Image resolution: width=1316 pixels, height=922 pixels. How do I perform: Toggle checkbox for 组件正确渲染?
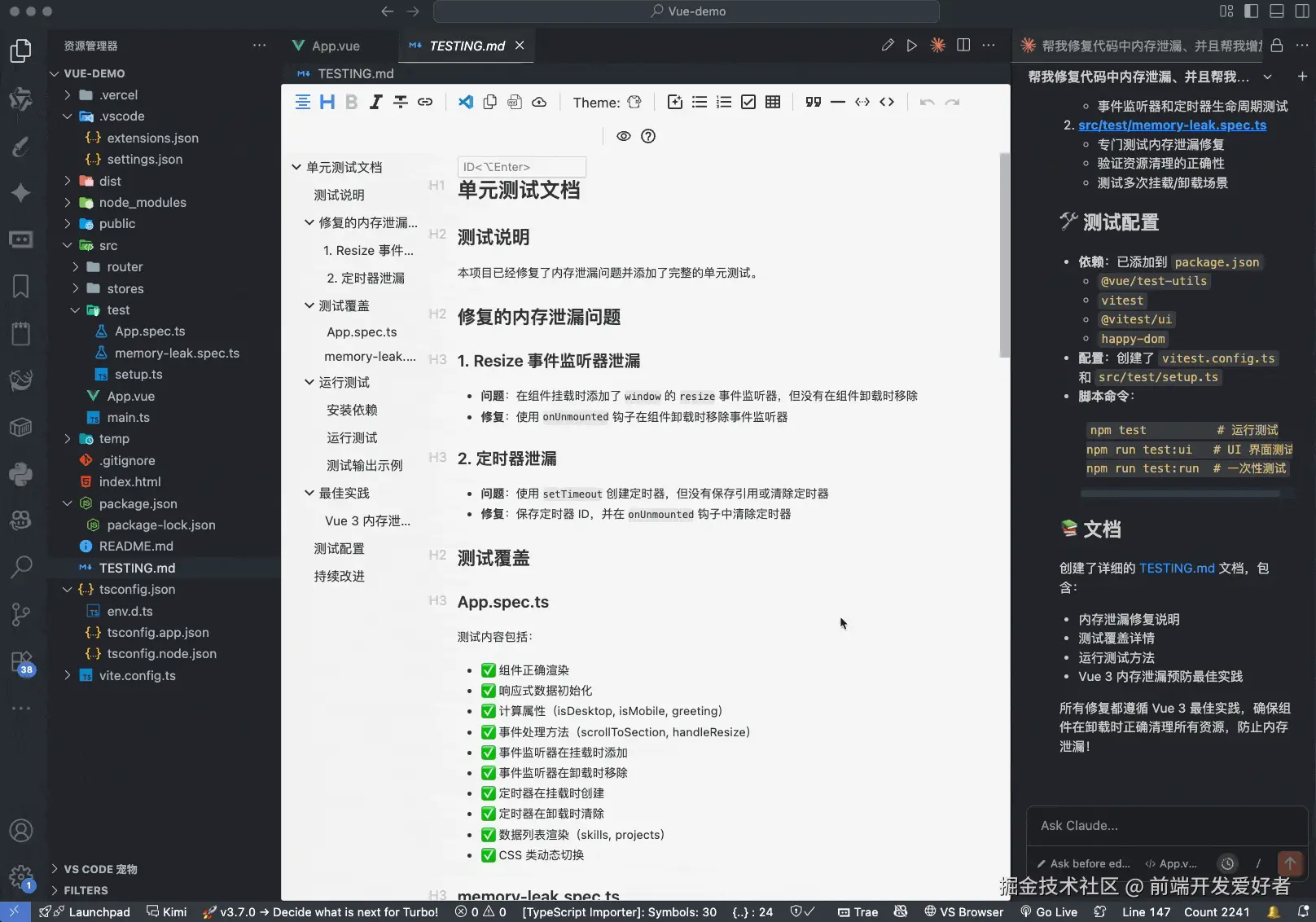click(489, 670)
